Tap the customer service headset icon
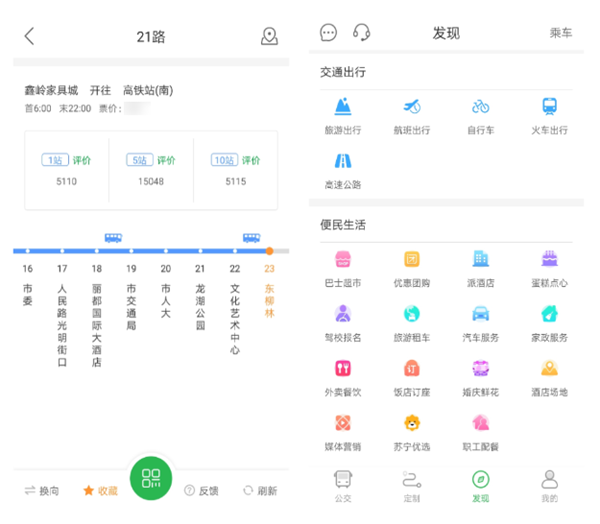This screenshot has width=600, height=524. point(362,33)
